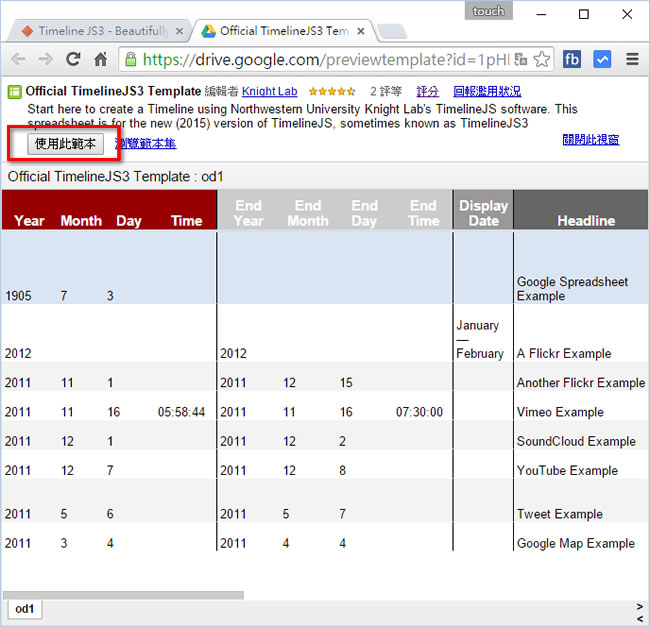This screenshot has height=627, width=650.
Task: Click the January — February display date cell
Action: click(480, 339)
